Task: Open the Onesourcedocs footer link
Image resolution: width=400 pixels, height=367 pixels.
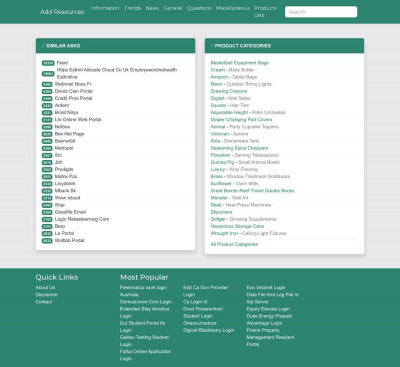Action: point(200,323)
